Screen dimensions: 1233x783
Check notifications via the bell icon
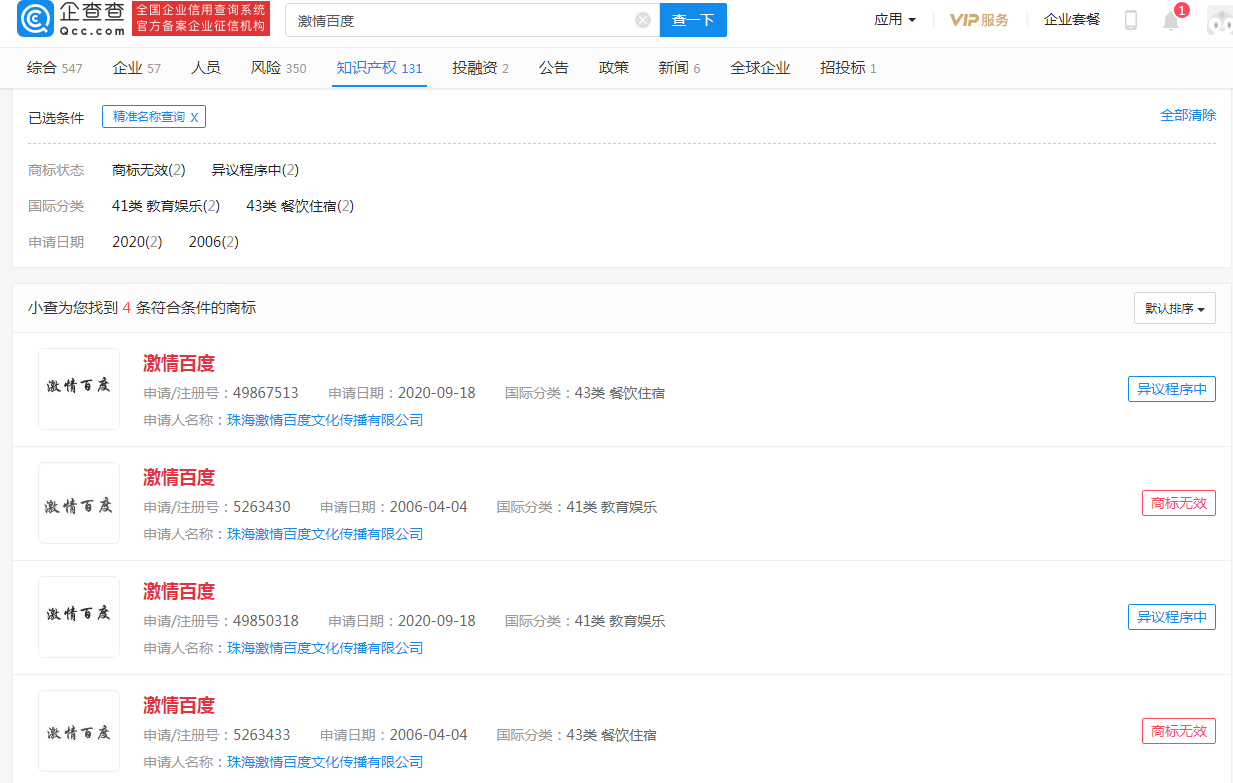coord(1171,21)
